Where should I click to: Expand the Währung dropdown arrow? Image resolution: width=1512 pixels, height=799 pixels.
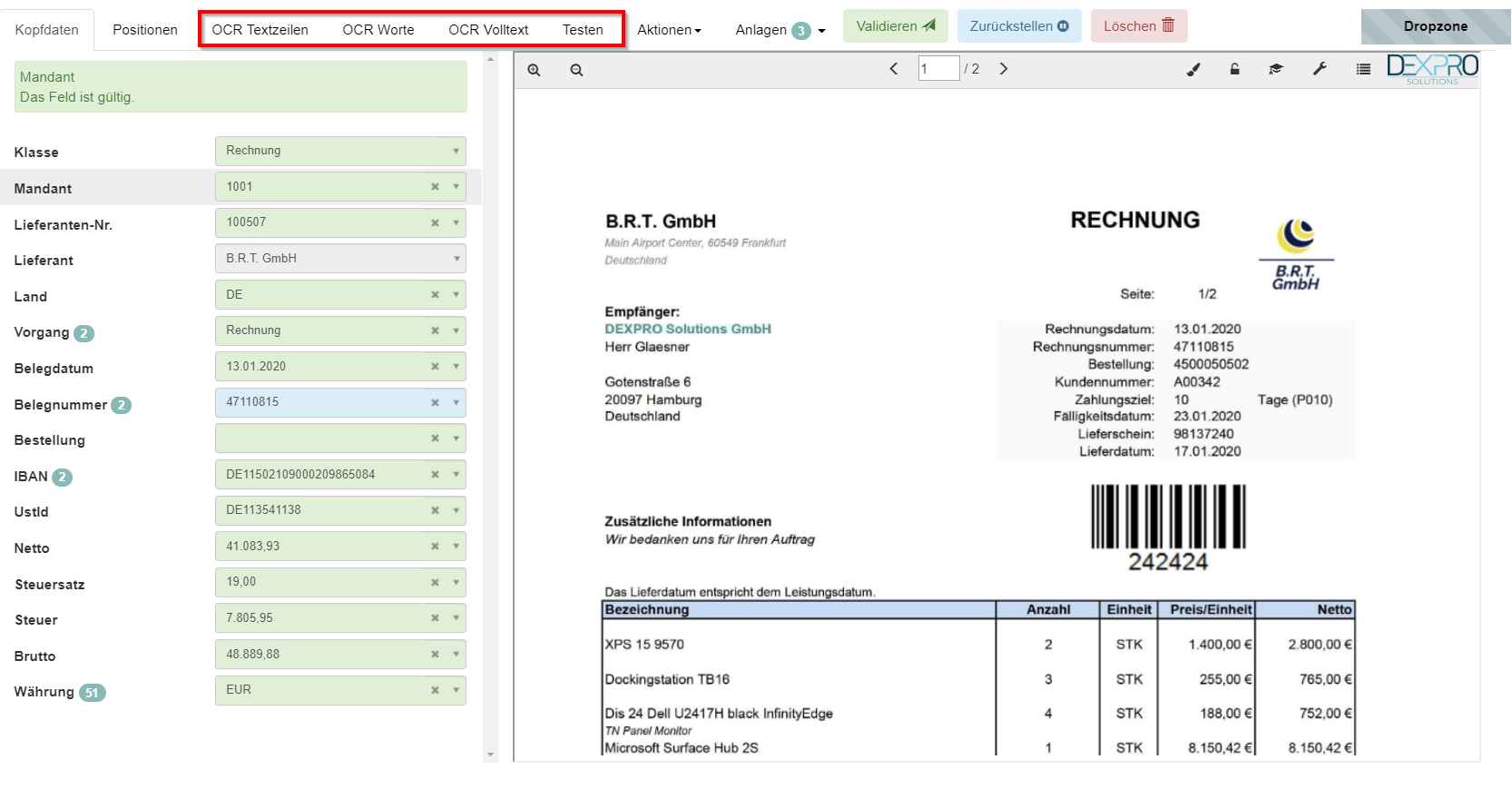[456, 690]
